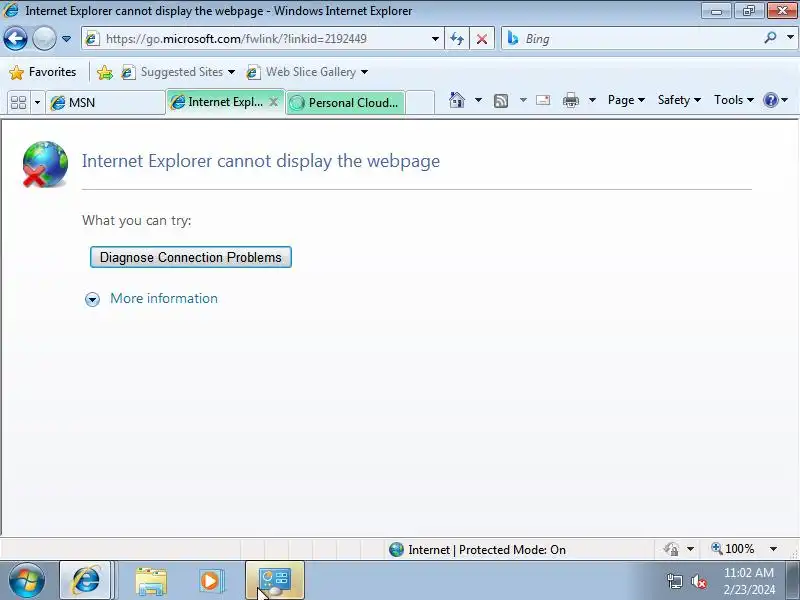This screenshot has height=600, width=800.
Task: Click the error globe icon
Action: click(45, 164)
